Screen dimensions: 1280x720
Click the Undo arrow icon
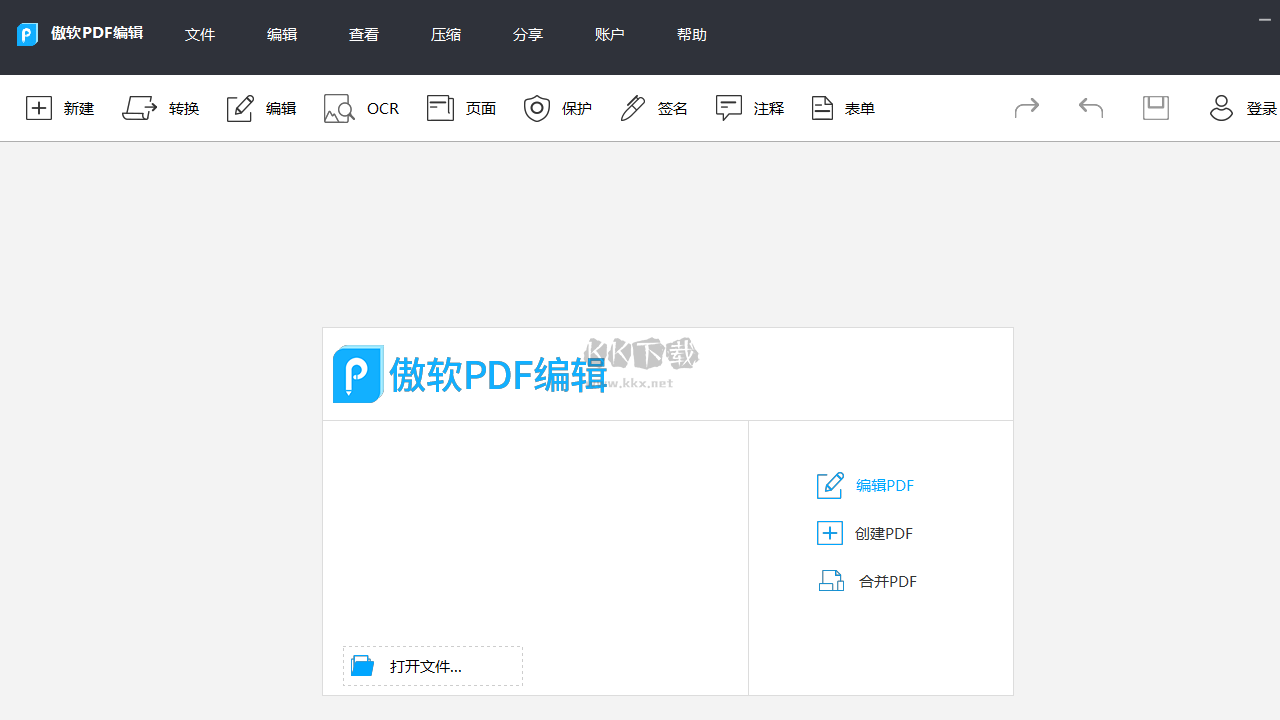pyautogui.click(x=1090, y=107)
